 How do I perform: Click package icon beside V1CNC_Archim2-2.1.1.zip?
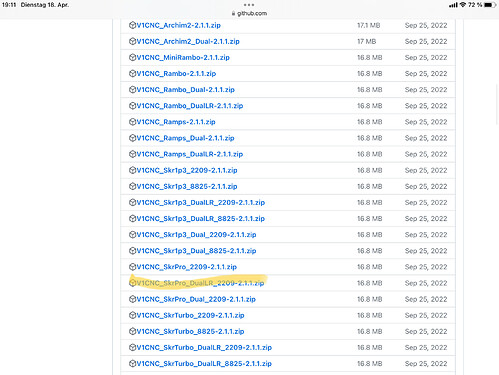132,25
